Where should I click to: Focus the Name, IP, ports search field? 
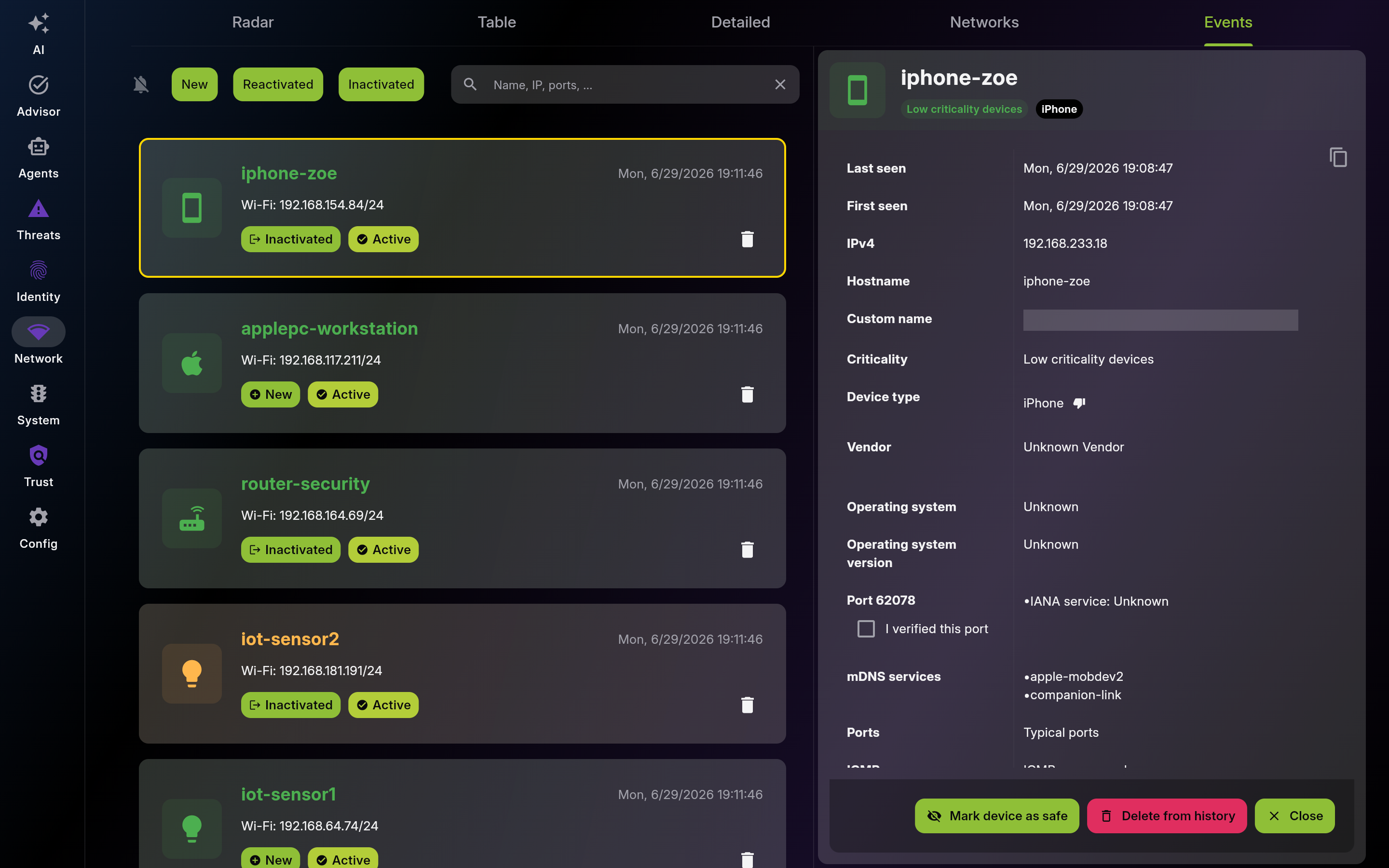click(x=626, y=85)
